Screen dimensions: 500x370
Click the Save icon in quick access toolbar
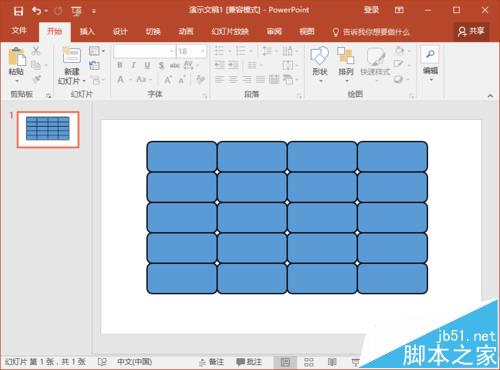pos(18,11)
